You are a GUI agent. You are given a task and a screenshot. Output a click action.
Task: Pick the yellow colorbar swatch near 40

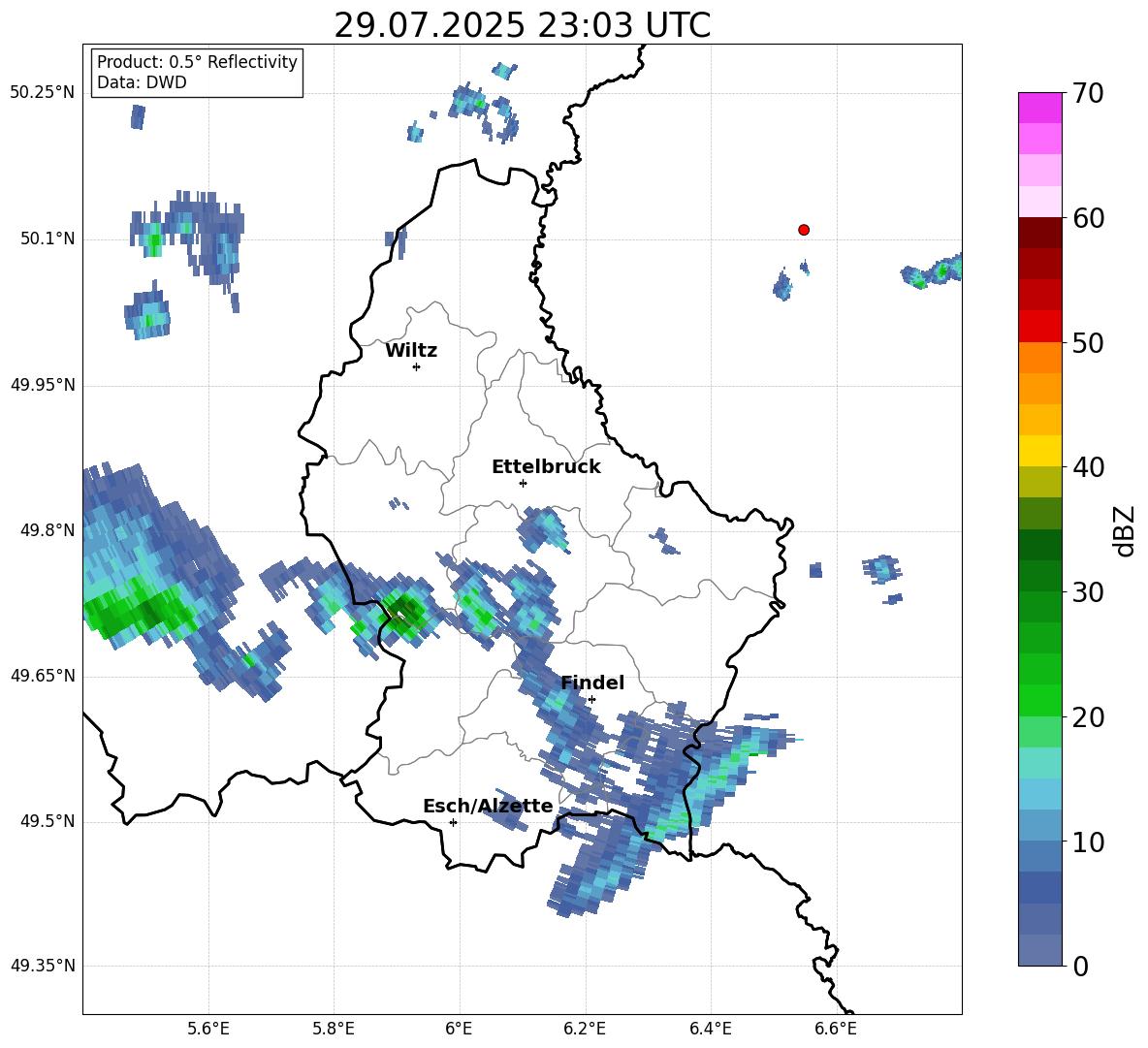point(1039,451)
